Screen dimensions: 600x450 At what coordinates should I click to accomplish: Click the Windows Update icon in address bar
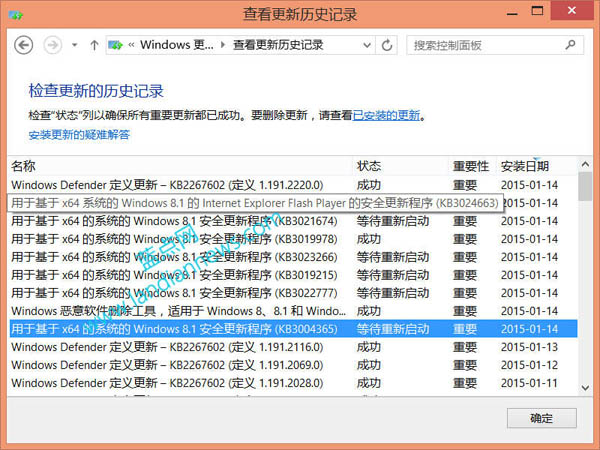point(115,45)
